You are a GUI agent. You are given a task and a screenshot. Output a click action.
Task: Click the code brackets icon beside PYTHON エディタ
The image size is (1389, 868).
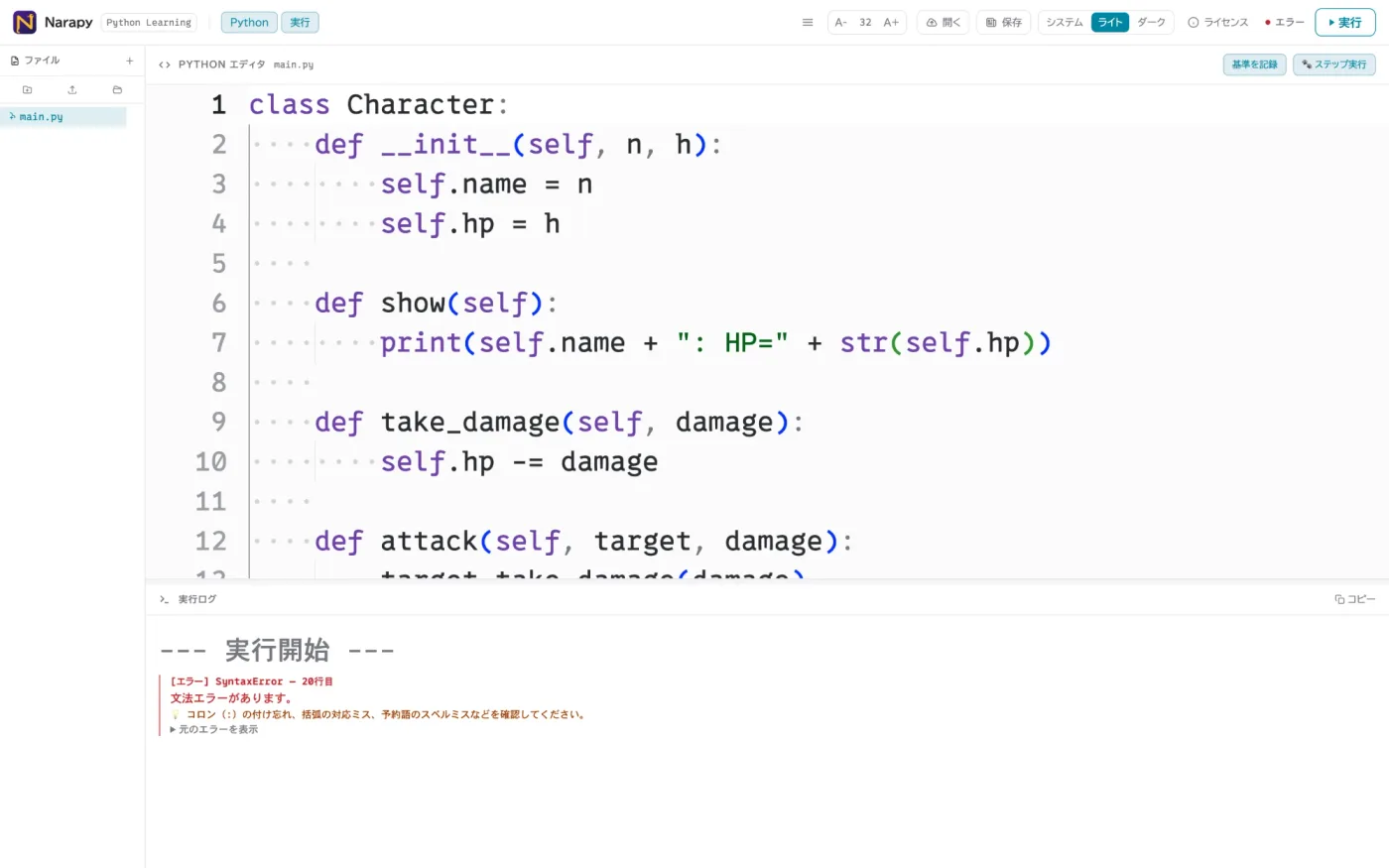165,64
